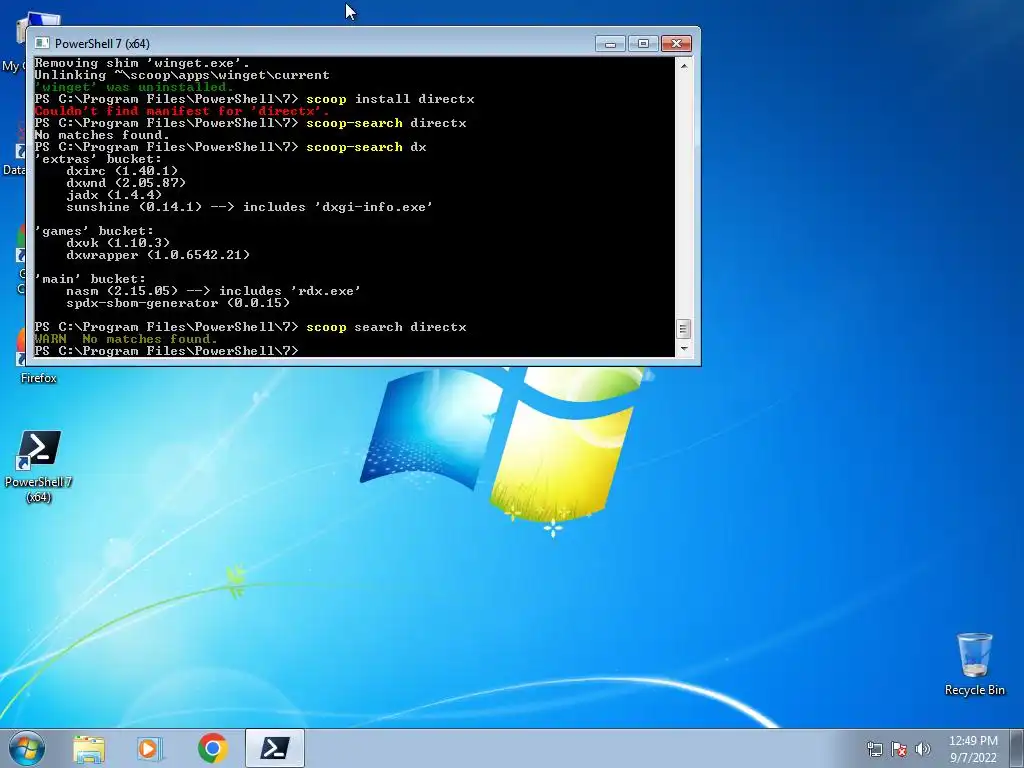Click the 'scoop search directx' command
1024x768 pixels.
coord(386,327)
